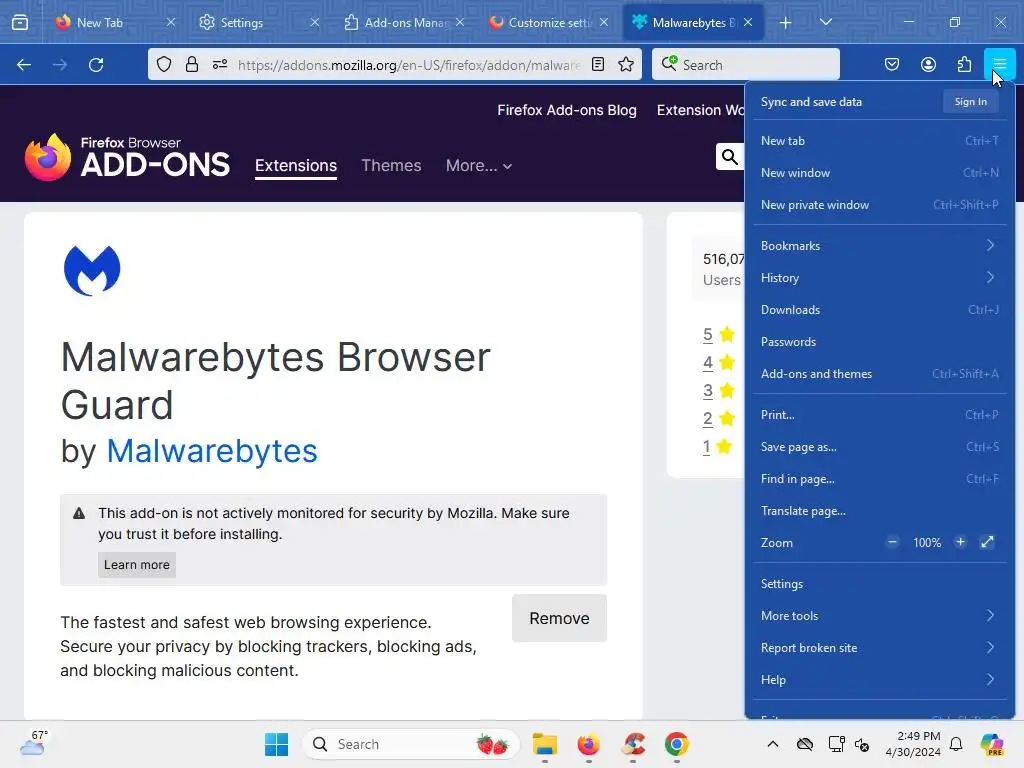Open File Explorer from taskbar

pos(545,744)
